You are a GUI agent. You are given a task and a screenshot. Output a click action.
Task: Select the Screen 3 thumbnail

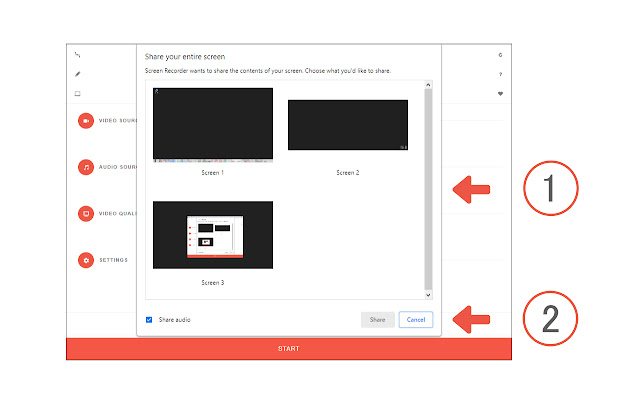tap(213, 235)
